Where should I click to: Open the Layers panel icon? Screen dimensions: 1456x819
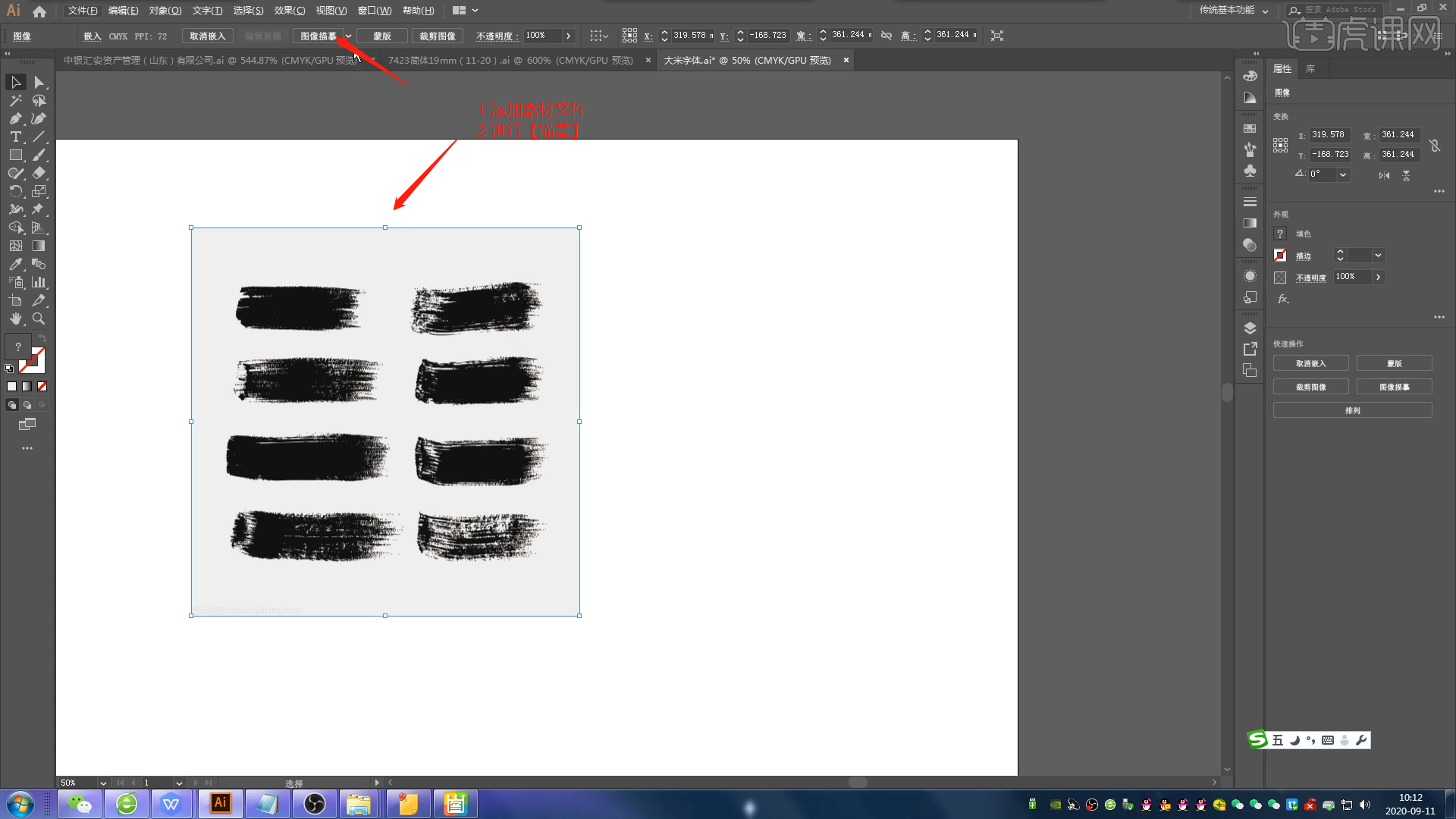(x=1250, y=328)
